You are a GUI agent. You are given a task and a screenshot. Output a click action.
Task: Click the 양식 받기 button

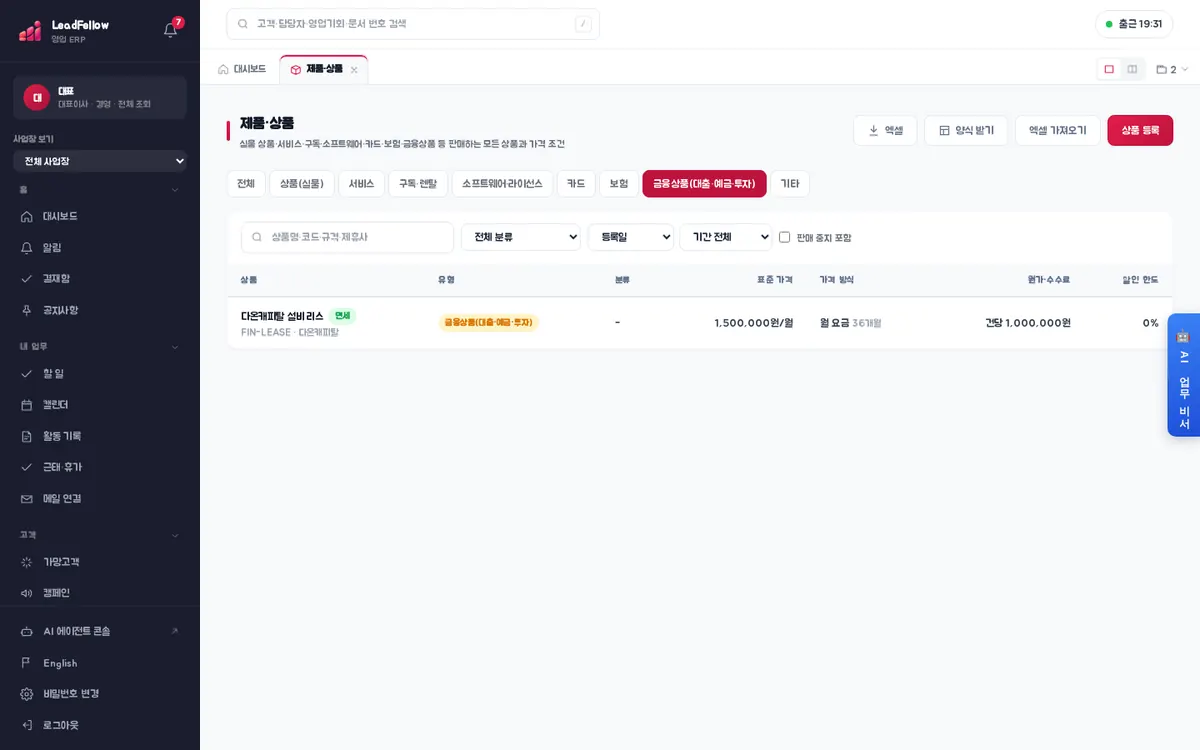point(966,130)
